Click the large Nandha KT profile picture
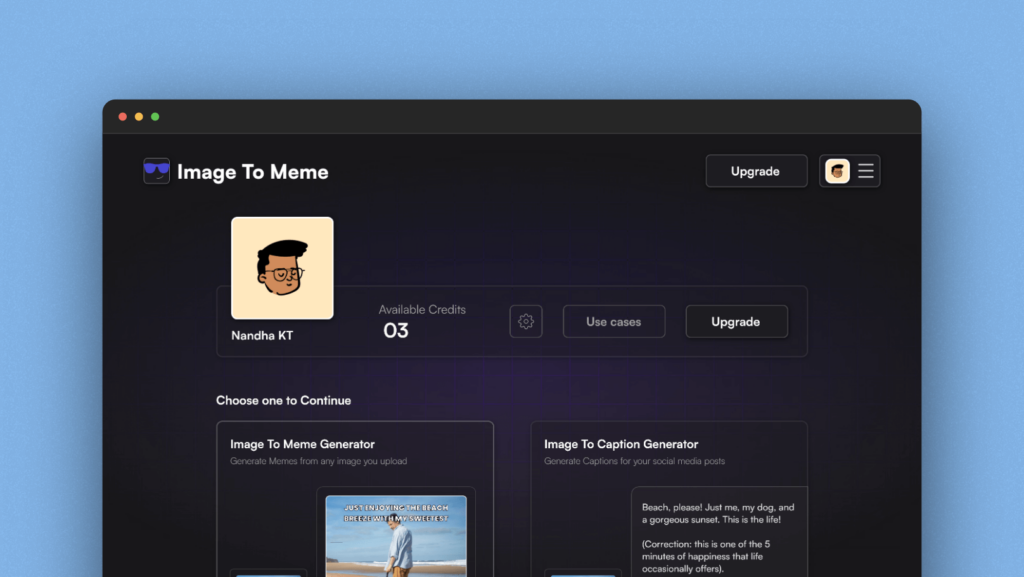The image size is (1024, 577). 282,268
